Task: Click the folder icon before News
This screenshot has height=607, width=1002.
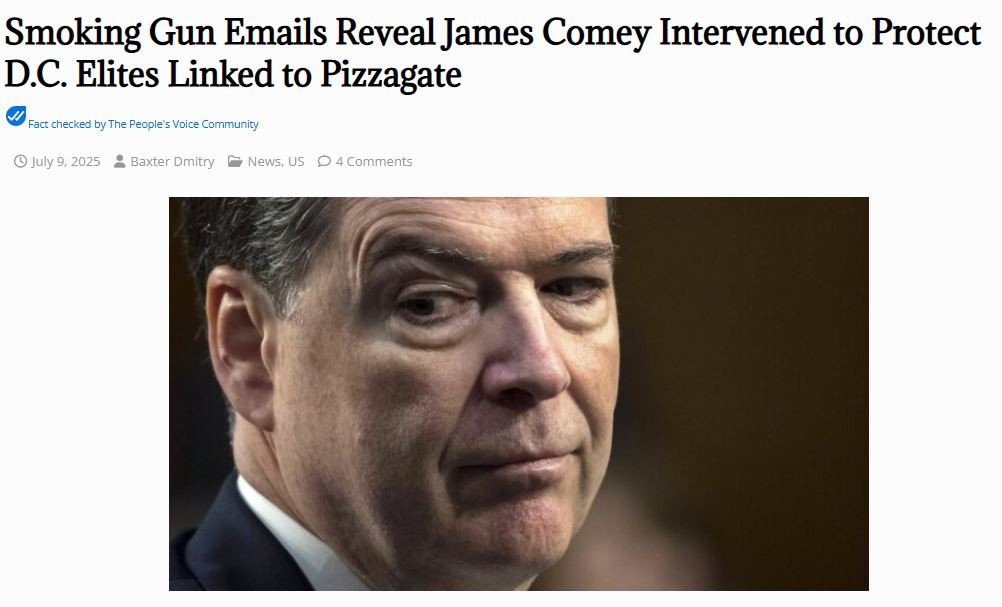Action: (x=235, y=162)
